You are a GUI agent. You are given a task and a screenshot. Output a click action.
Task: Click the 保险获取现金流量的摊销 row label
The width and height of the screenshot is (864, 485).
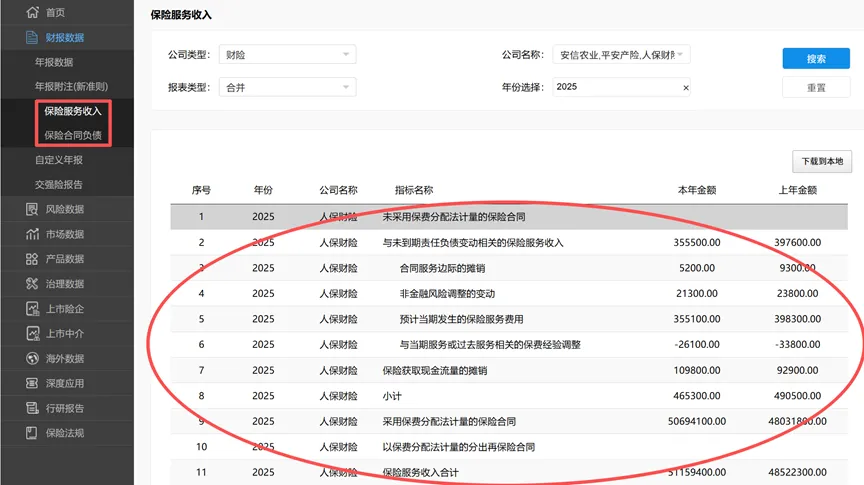435,370
